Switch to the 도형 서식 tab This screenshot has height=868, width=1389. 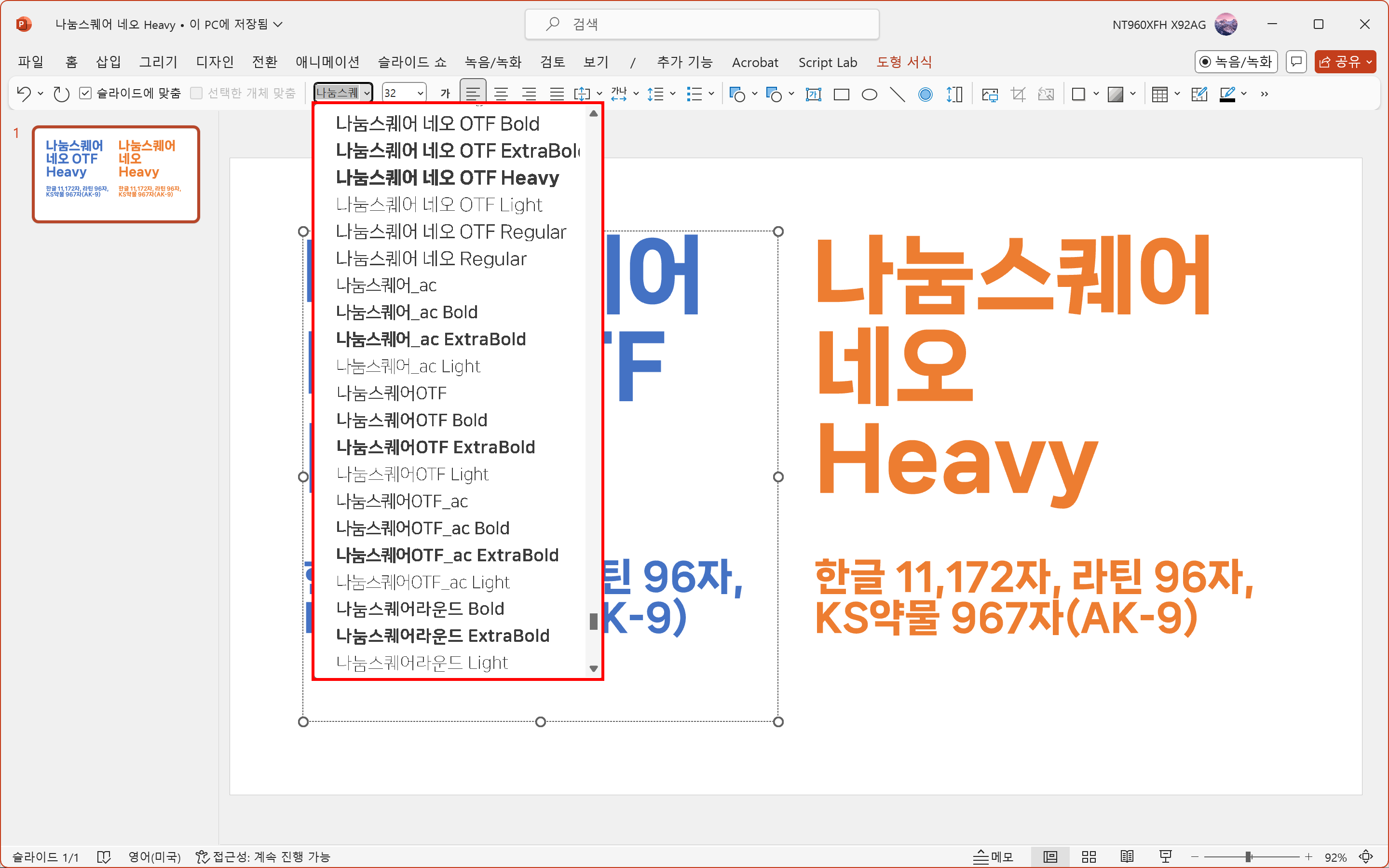pos(903,62)
